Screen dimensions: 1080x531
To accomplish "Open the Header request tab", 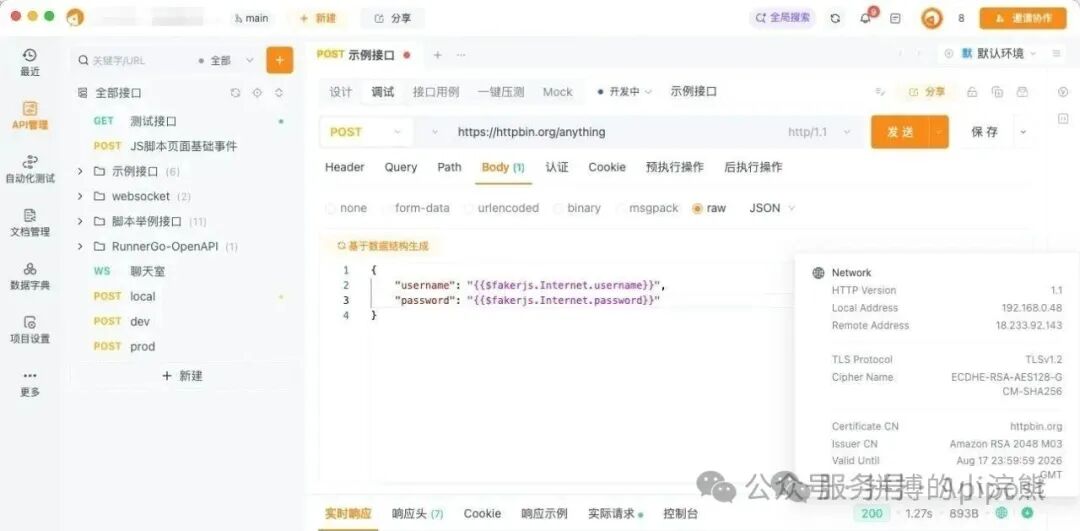I will pos(345,167).
